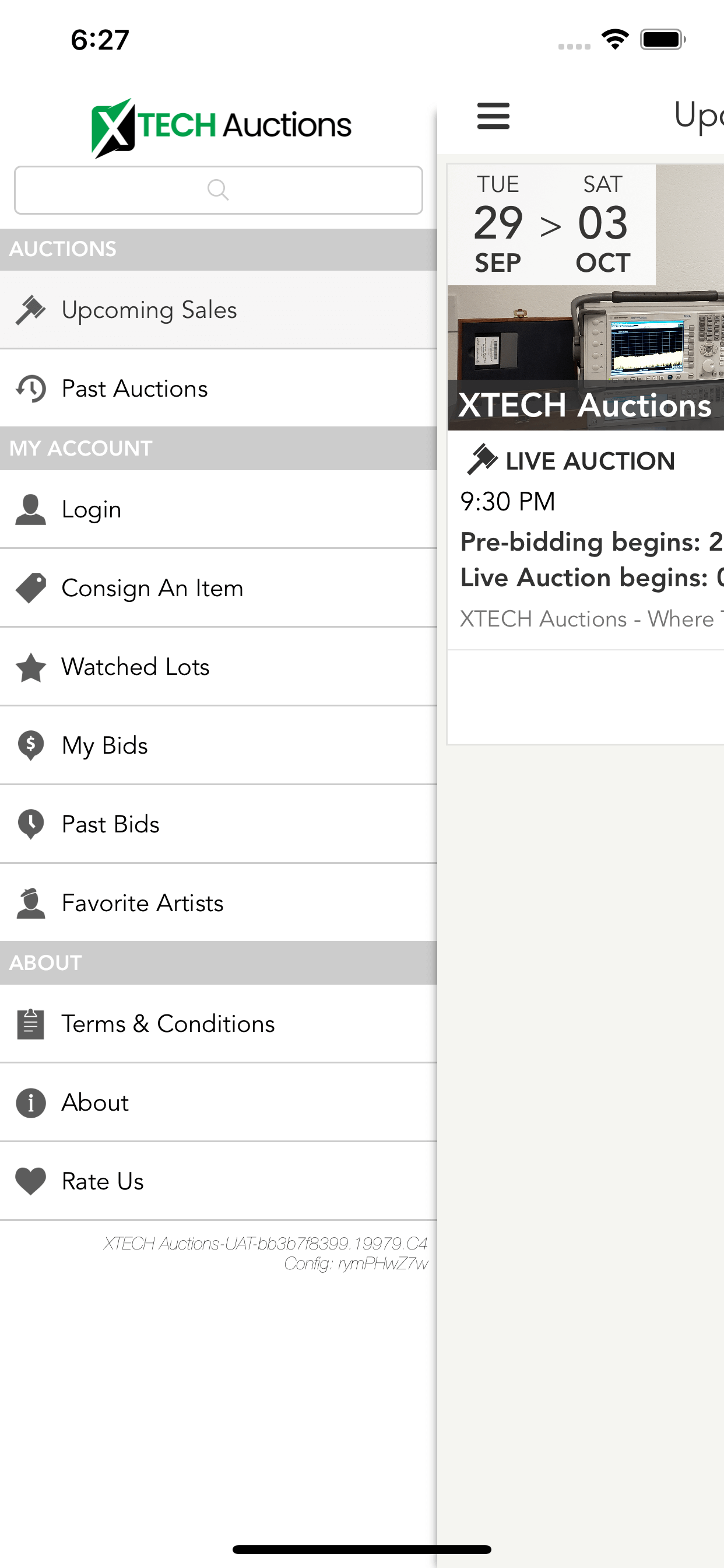724x1568 pixels.
Task: Select Past Bids in My Account
Action: pyautogui.click(x=219, y=824)
